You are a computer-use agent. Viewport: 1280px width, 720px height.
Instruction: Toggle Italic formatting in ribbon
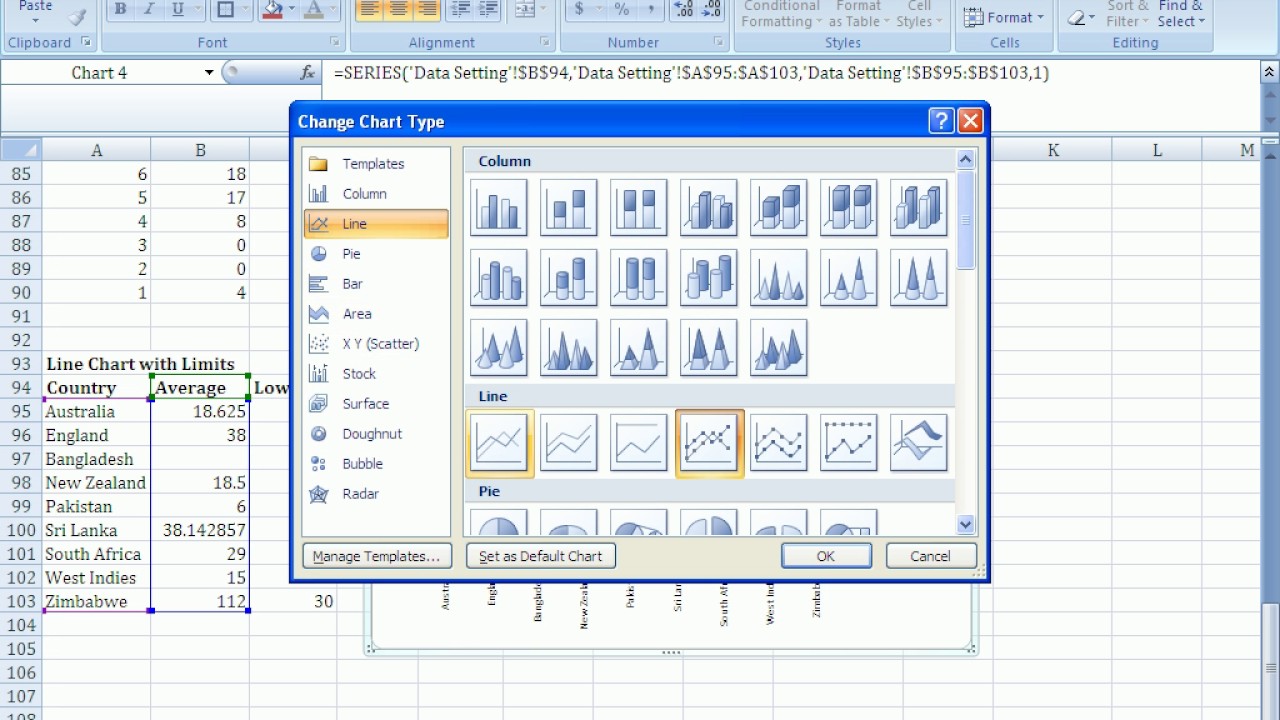(149, 10)
